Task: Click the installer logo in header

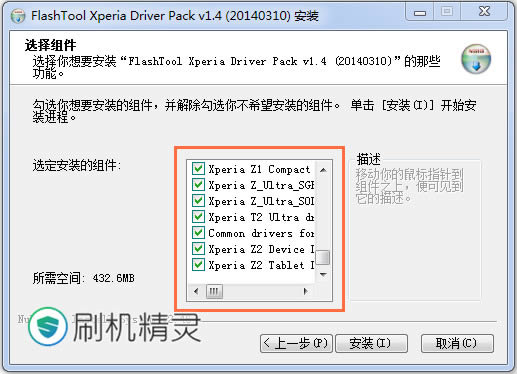Action: point(476,59)
